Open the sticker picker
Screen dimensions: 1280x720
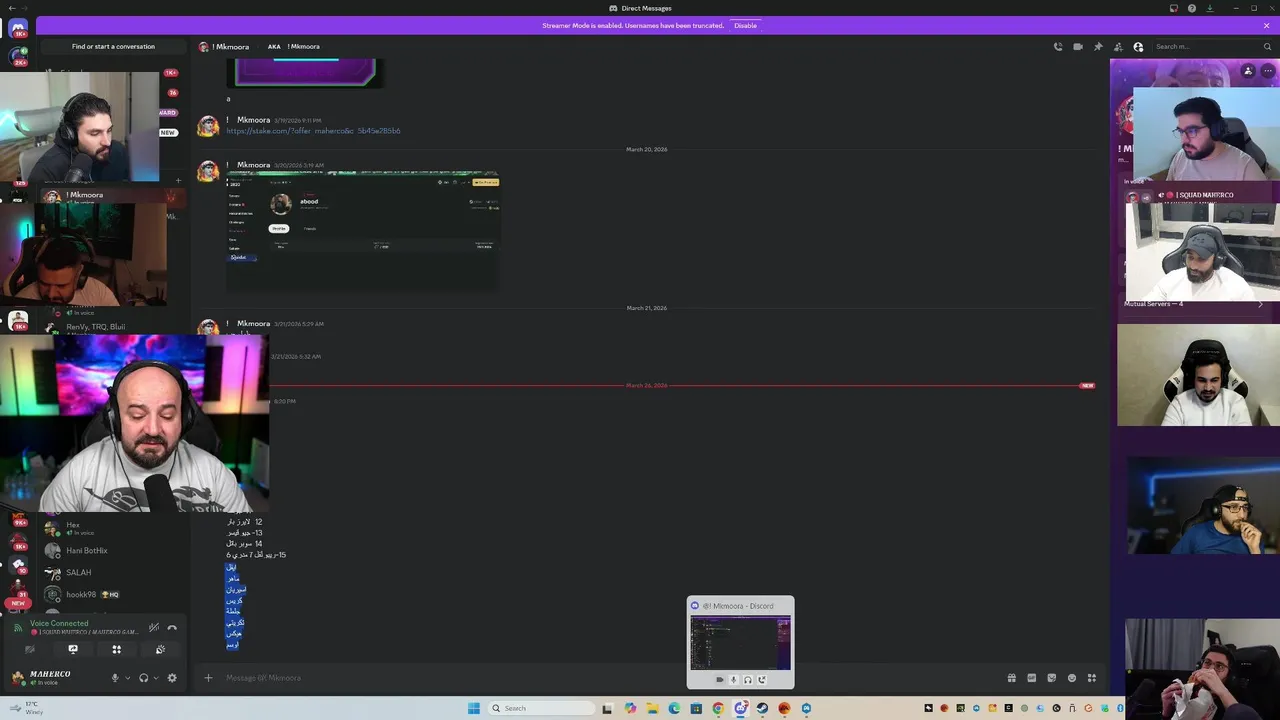(x=1052, y=678)
